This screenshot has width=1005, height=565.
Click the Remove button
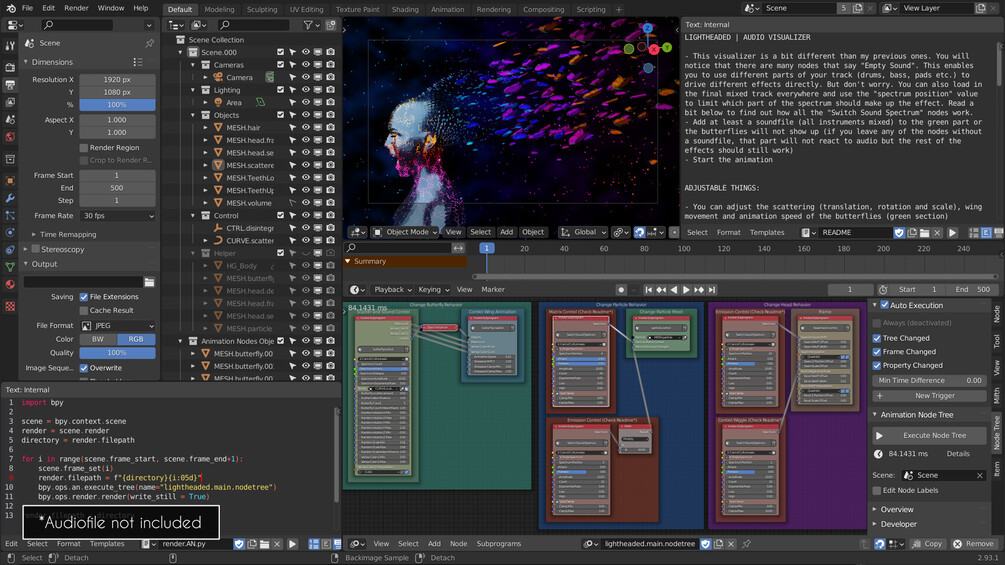pyautogui.click(x=973, y=544)
